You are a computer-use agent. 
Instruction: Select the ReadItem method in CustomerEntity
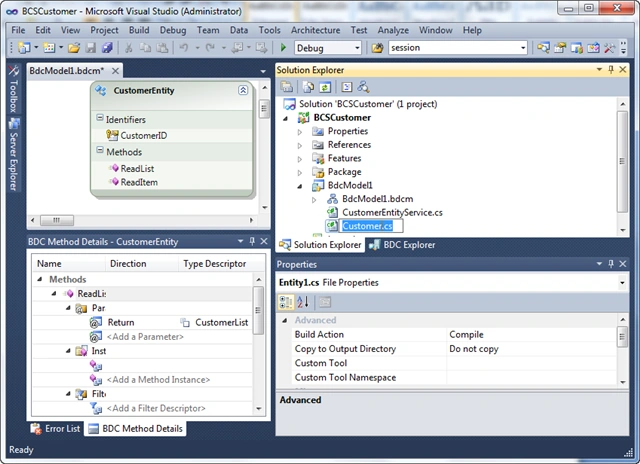[x=139, y=182]
